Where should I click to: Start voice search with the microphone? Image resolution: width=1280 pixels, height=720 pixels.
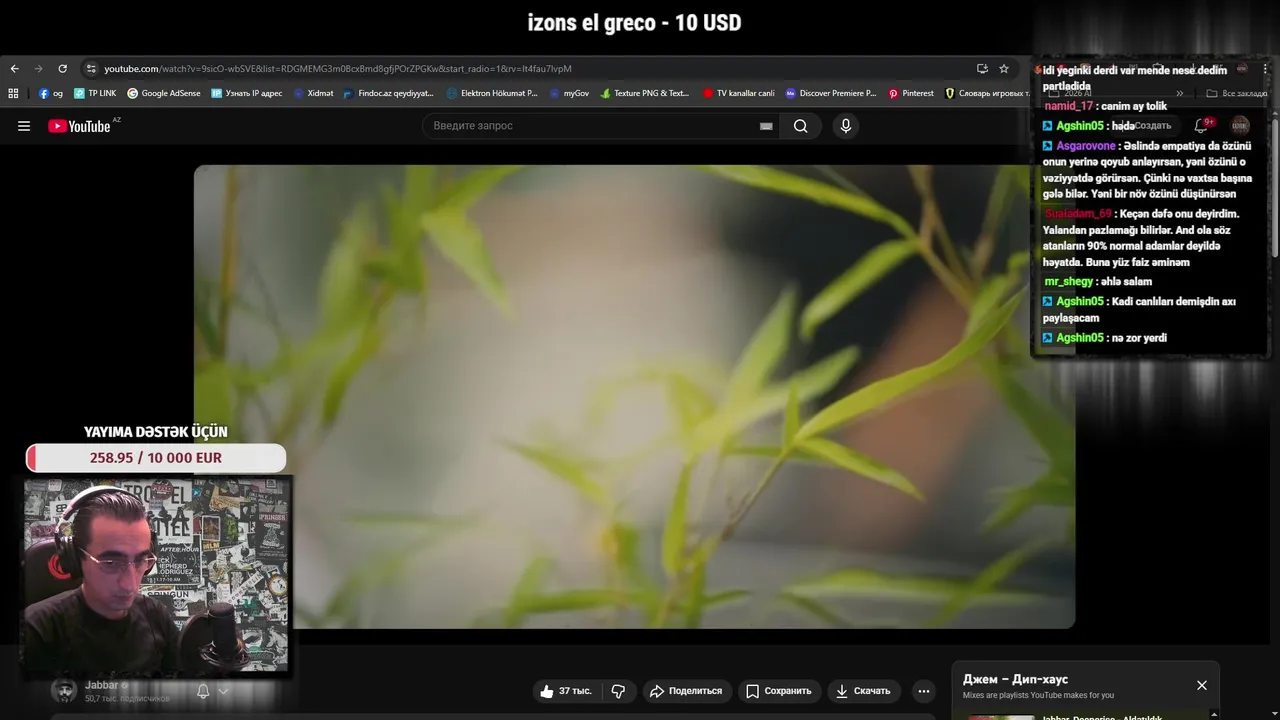(846, 126)
